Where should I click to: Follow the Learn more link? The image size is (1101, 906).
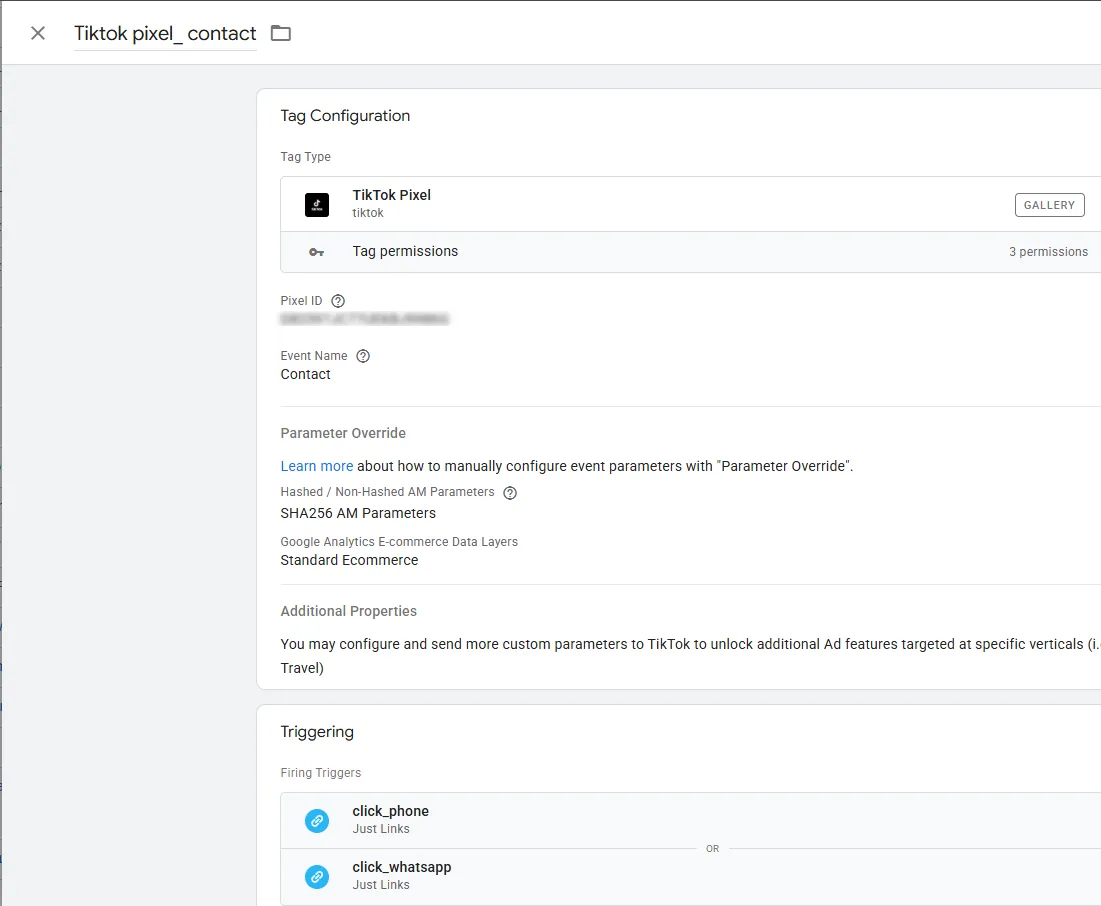click(317, 466)
